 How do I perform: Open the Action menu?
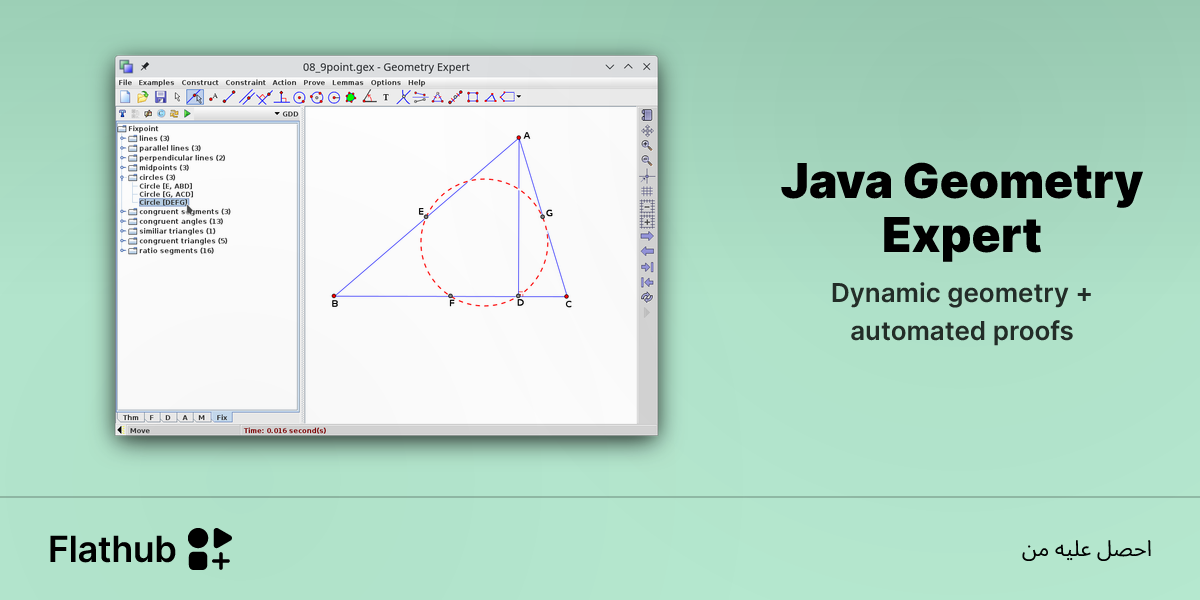click(x=284, y=82)
